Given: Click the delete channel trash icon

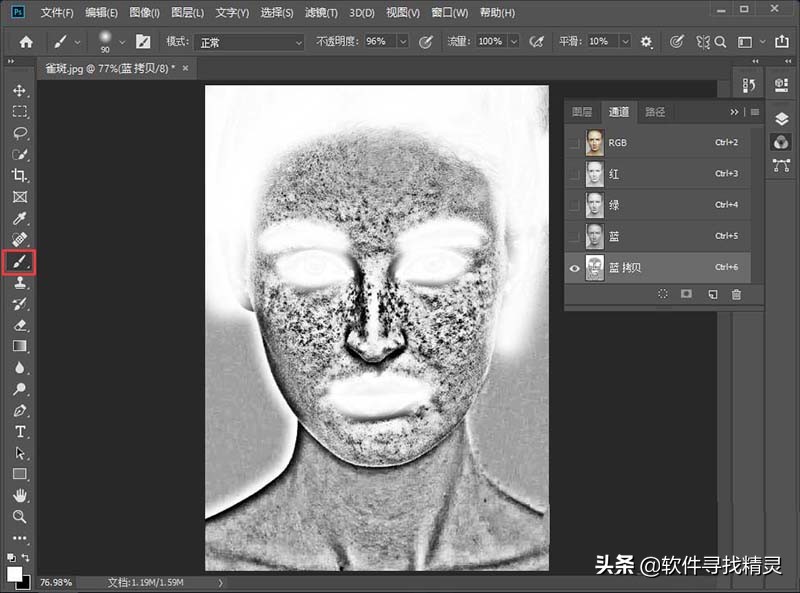Looking at the screenshot, I should [735, 294].
